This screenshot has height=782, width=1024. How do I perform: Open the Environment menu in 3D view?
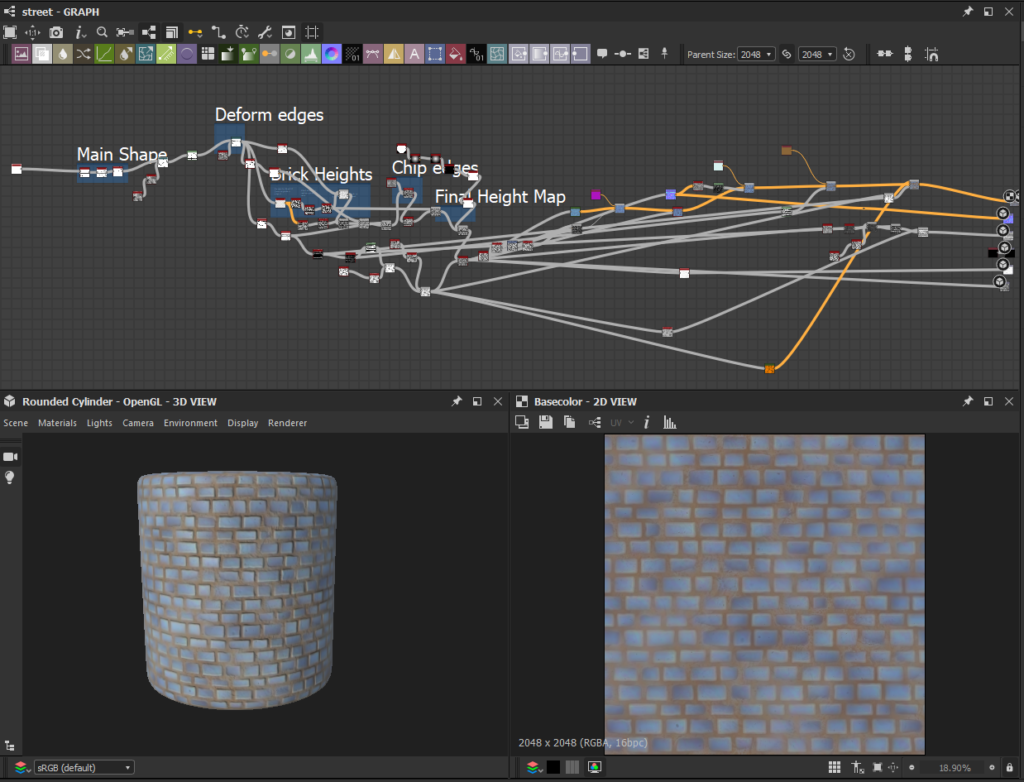pyautogui.click(x=190, y=423)
